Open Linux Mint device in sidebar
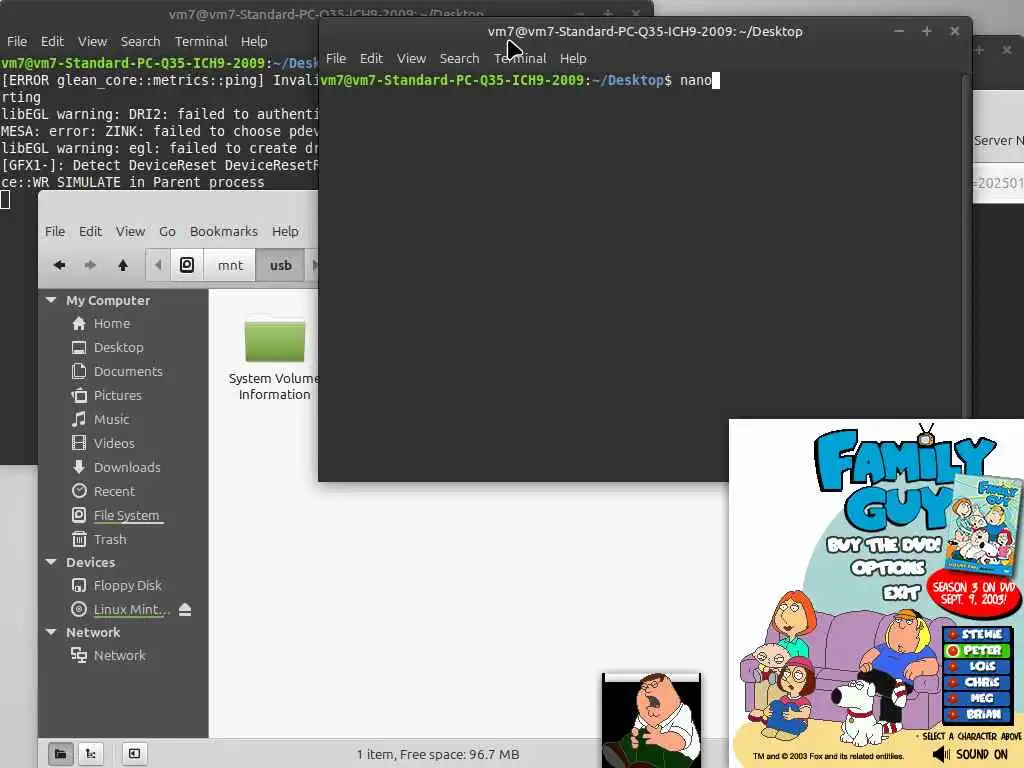 pos(131,609)
